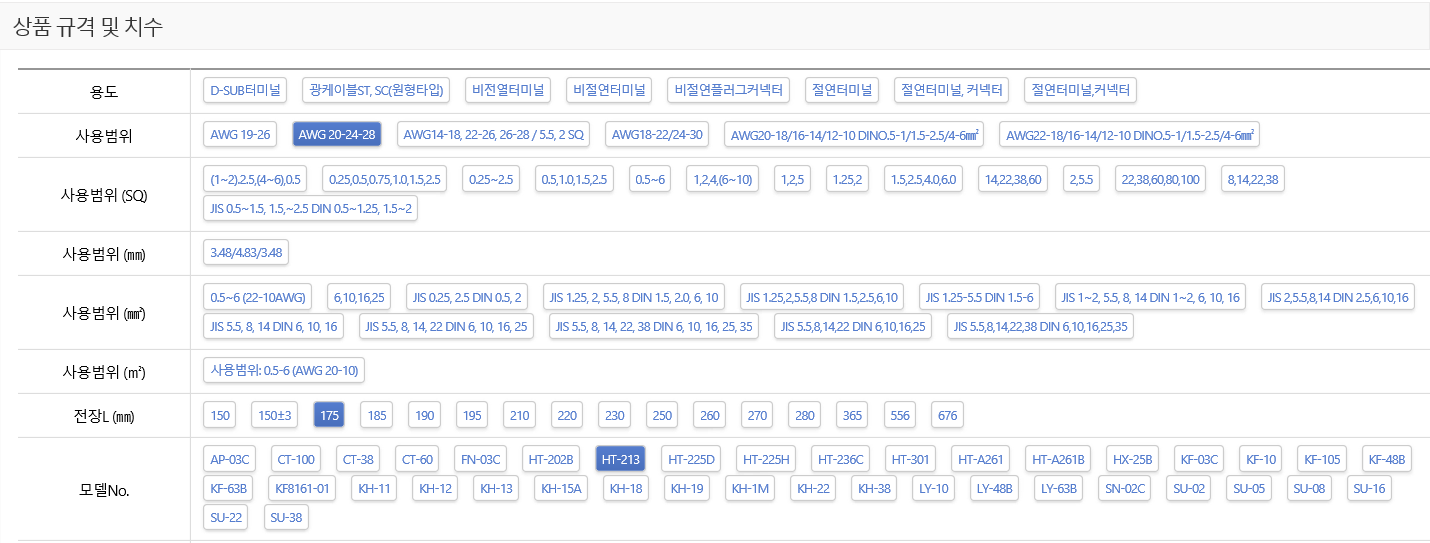The height and width of the screenshot is (543, 1430).
Task: Choose SQ range 14,22,38,60
Action: (1013, 180)
